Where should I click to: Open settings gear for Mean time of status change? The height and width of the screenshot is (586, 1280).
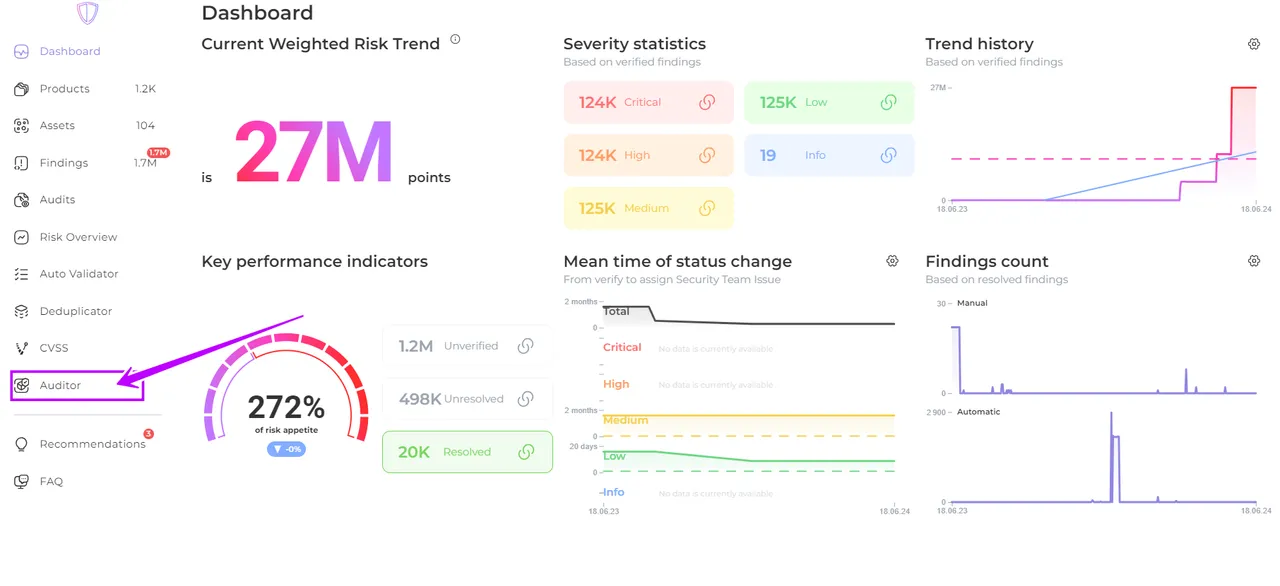[x=892, y=261]
